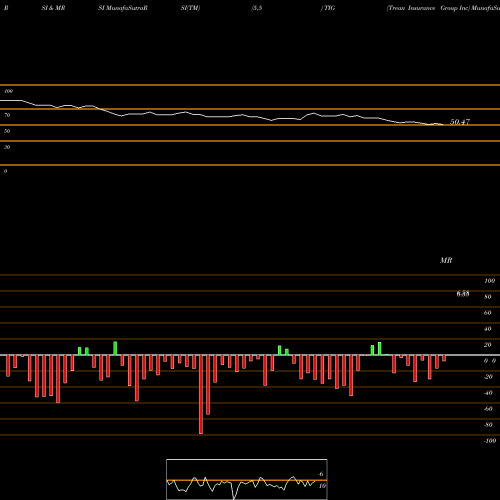This screenshot has width=500, height=500.
Task: Click the "SI MunafaSutraR" header text
Action: [123, 8]
